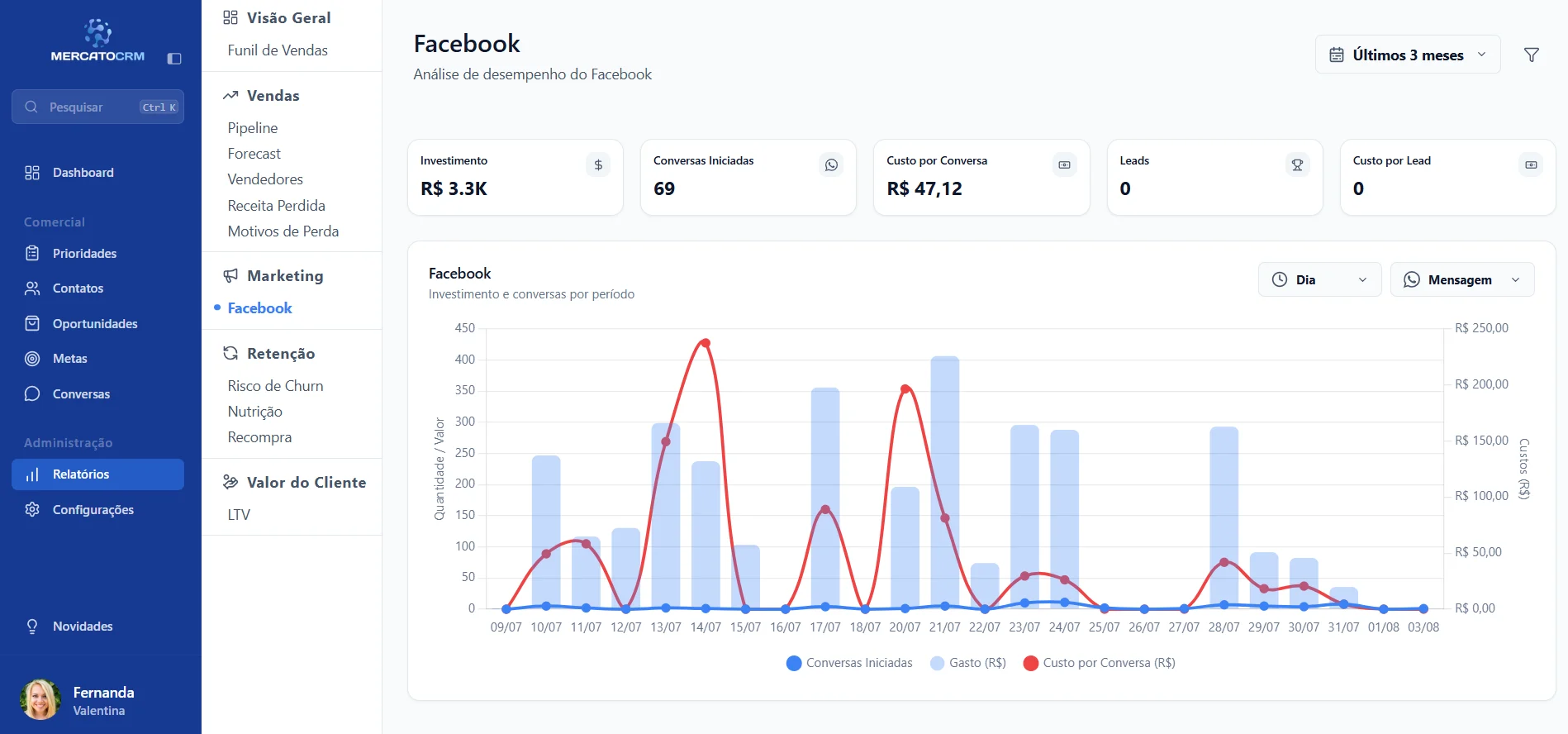
Task: Open Receita Perdida report
Action: click(277, 205)
